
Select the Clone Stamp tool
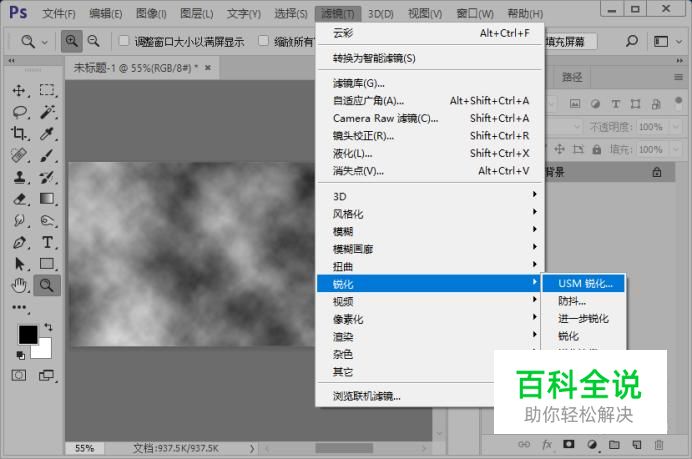coord(19,177)
